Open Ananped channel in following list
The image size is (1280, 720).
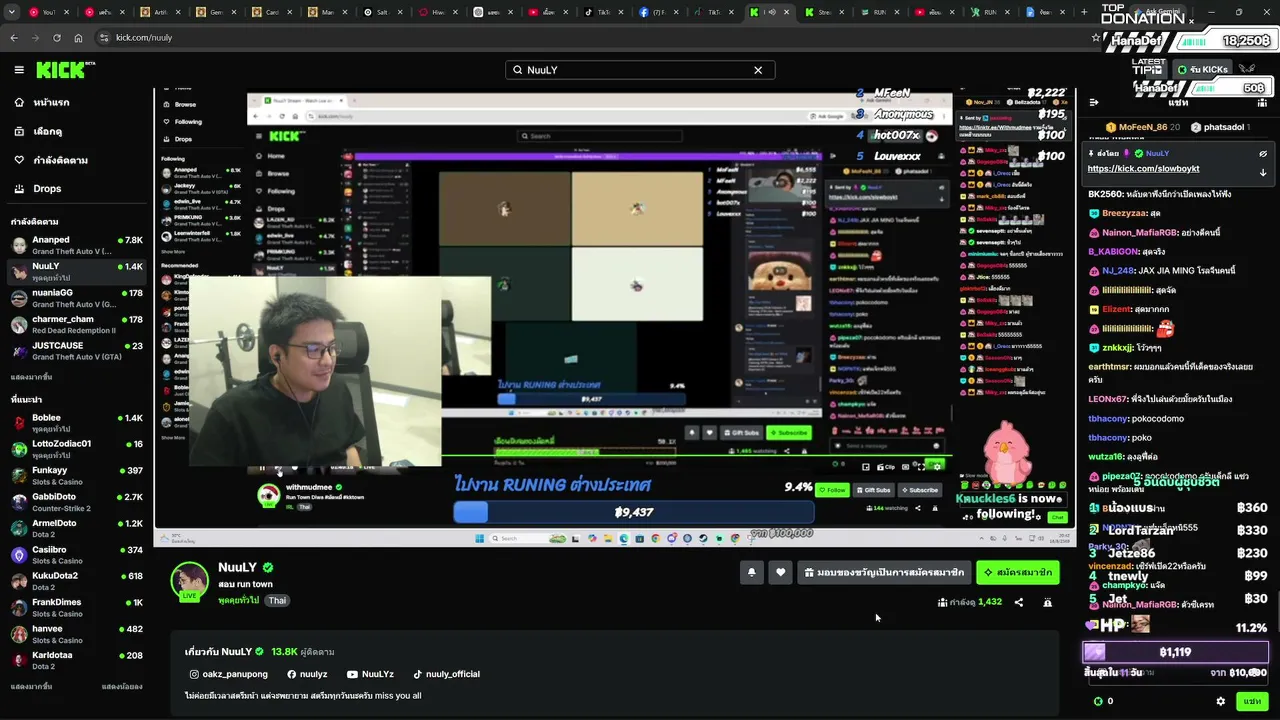point(78,245)
